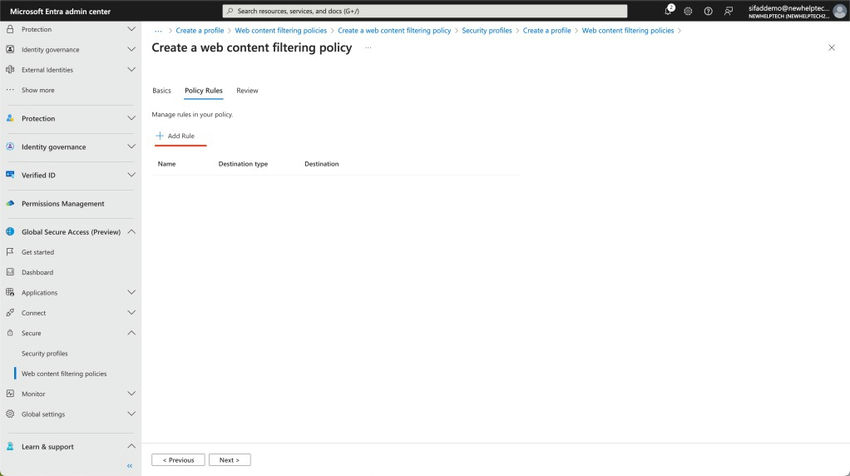Switch to the Review tab
850x476 pixels.
tap(247, 91)
